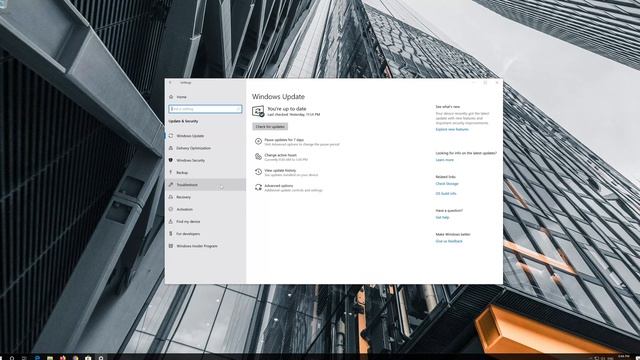Screen dimensions: 640x360
Task: Click View update history title text
Action: click(x=280, y=170)
